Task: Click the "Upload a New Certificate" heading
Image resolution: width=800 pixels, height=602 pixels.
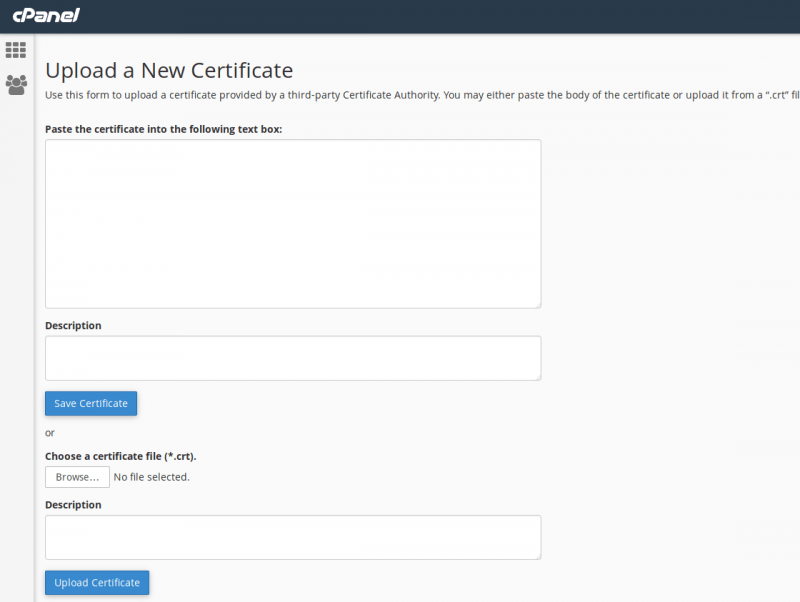Action: tap(169, 70)
